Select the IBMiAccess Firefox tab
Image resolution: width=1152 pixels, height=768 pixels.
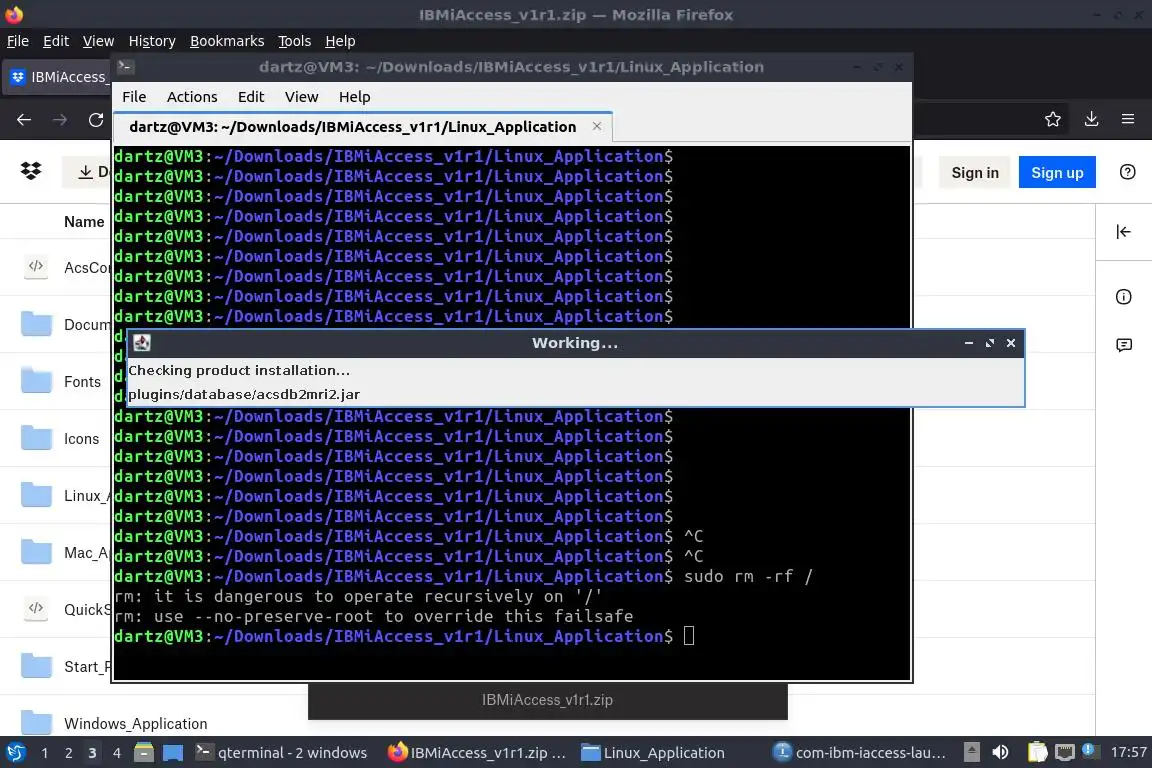(58, 77)
